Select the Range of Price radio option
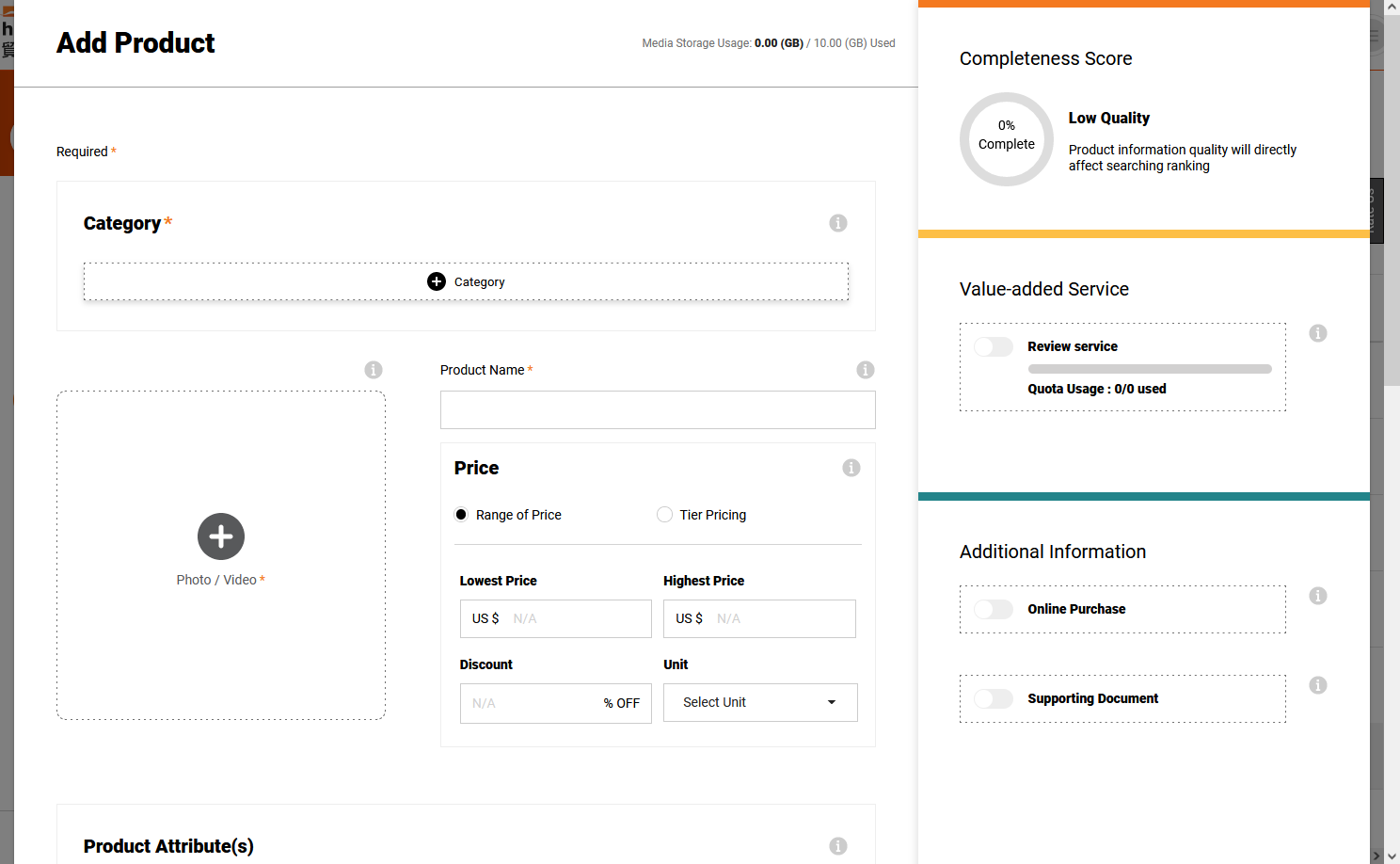The image size is (1400, 864). click(x=461, y=515)
